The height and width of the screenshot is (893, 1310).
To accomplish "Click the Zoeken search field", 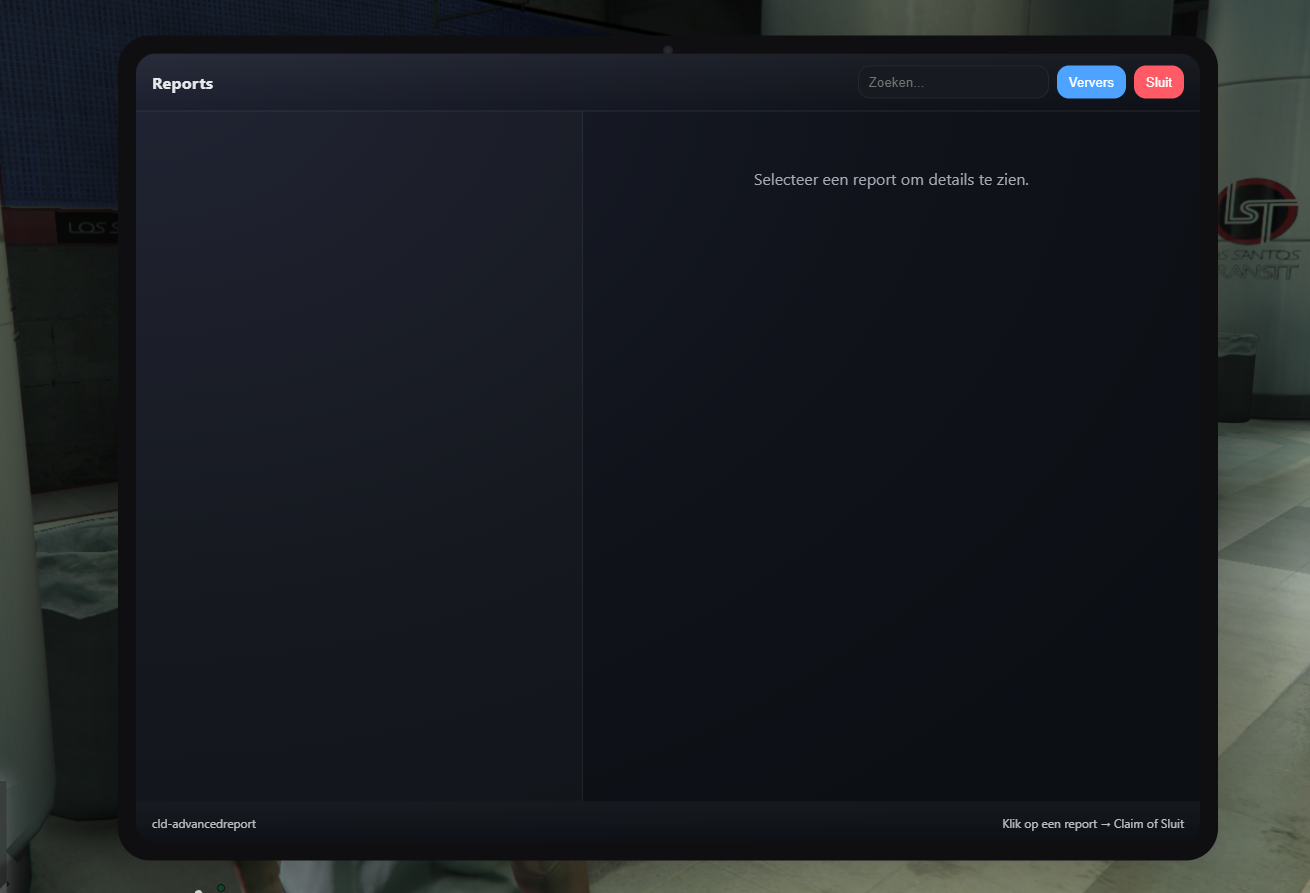I will [953, 82].
